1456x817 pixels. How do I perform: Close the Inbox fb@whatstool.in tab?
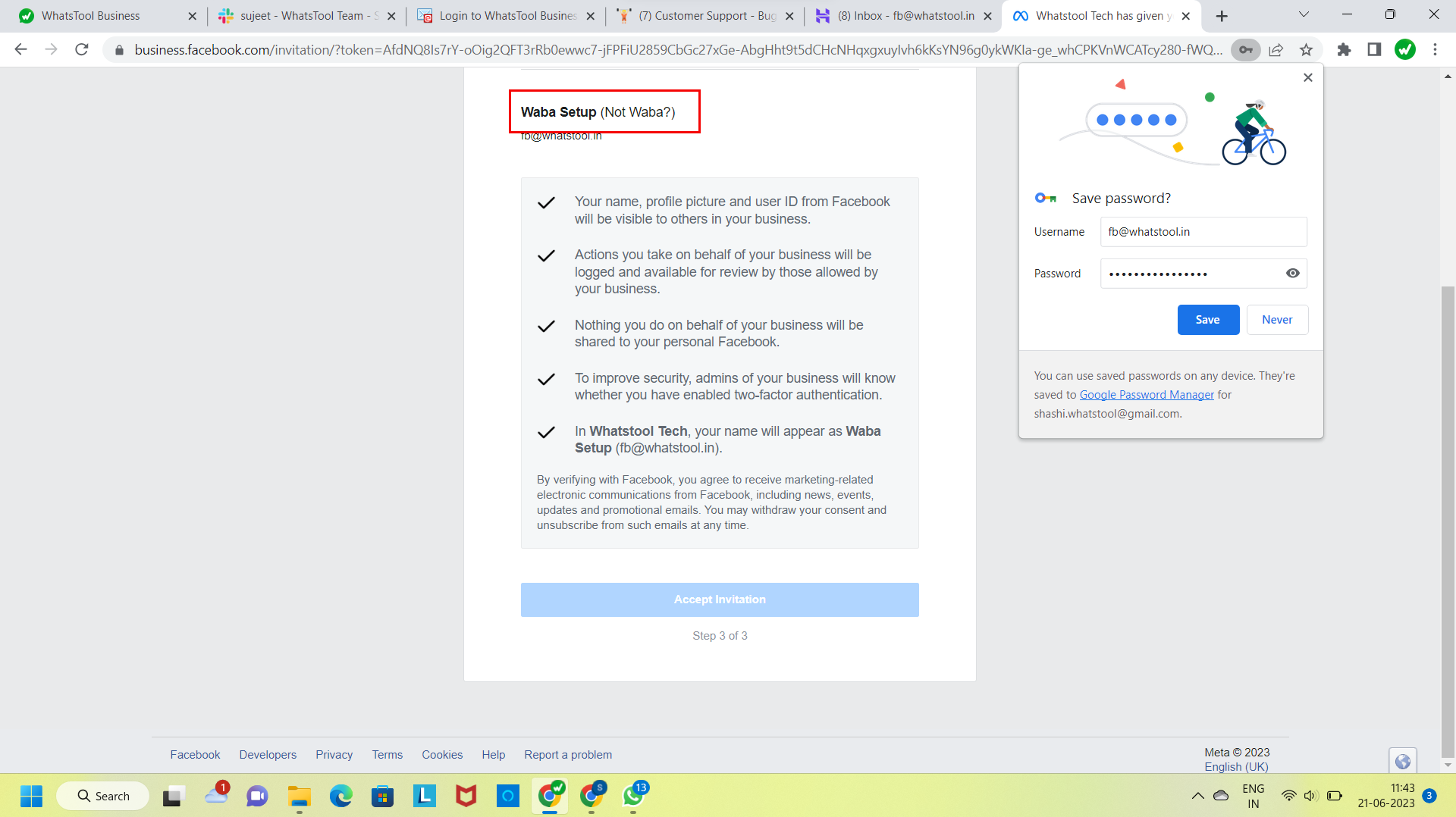(987, 16)
